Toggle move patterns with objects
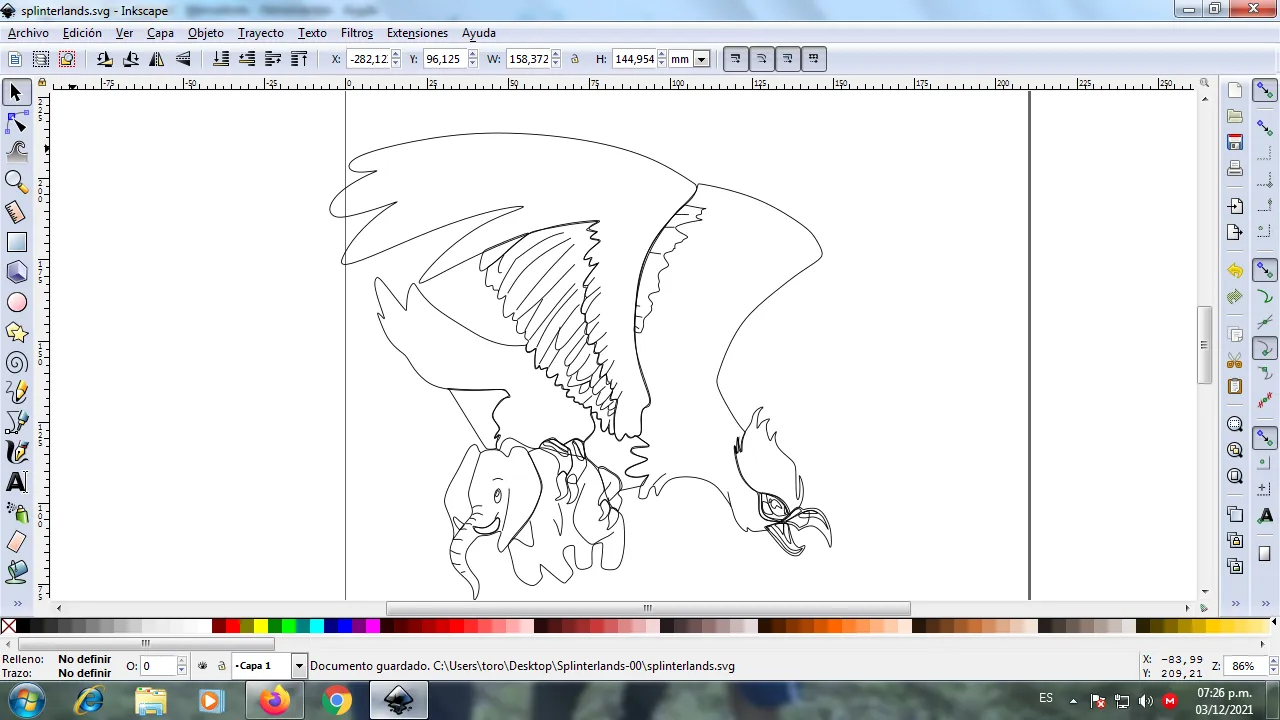This screenshot has width=1280, height=720. click(x=813, y=59)
